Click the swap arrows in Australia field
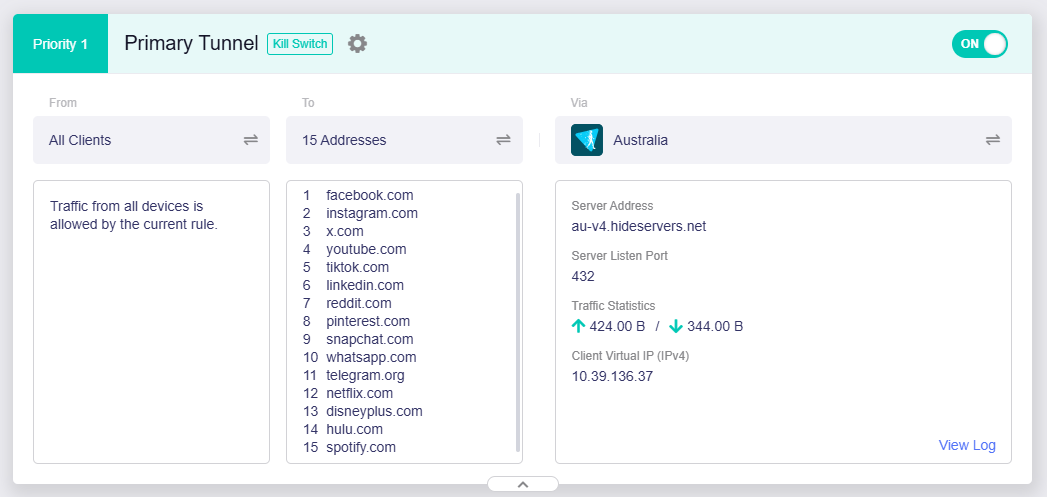This screenshot has height=497, width=1047. point(993,140)
